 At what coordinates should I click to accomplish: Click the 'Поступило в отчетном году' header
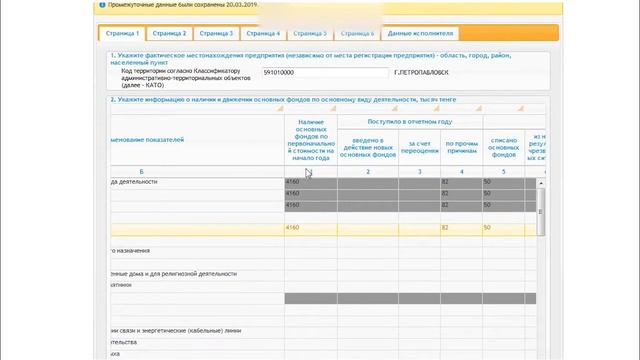pos(410,122)
